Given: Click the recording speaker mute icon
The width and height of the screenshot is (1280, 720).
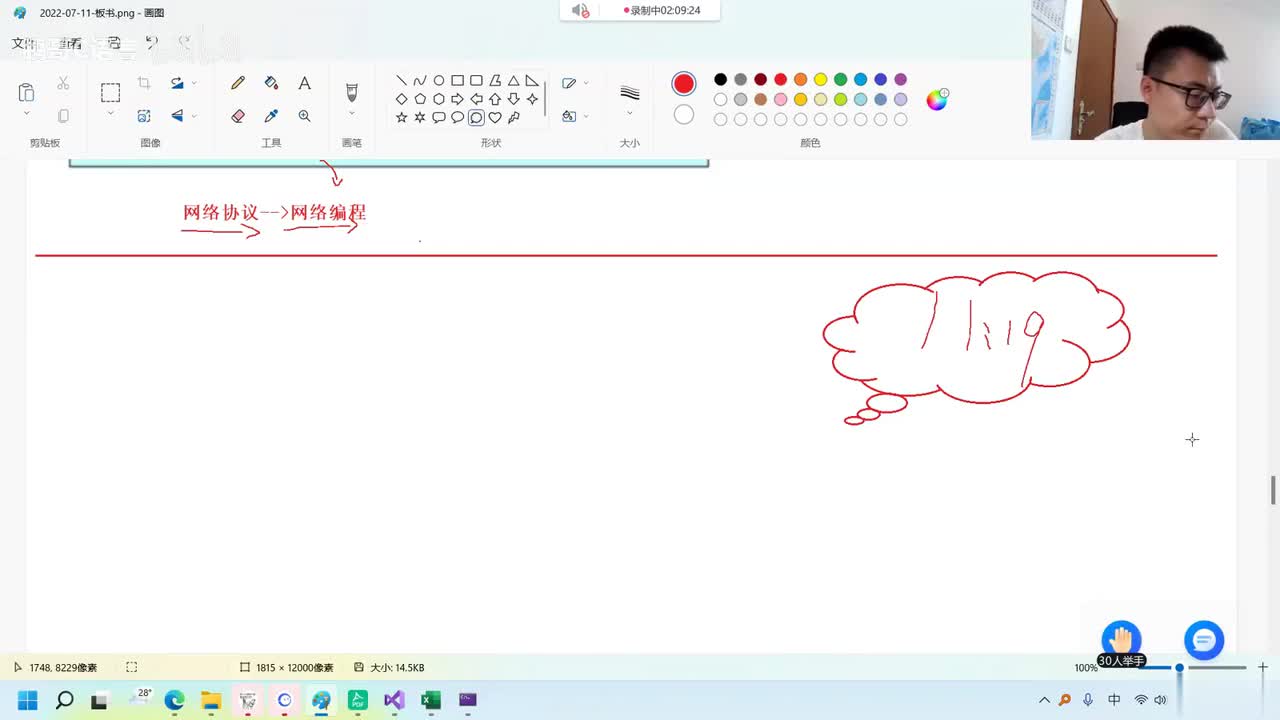Looking at the screenshot, I should tap(580, 10).
